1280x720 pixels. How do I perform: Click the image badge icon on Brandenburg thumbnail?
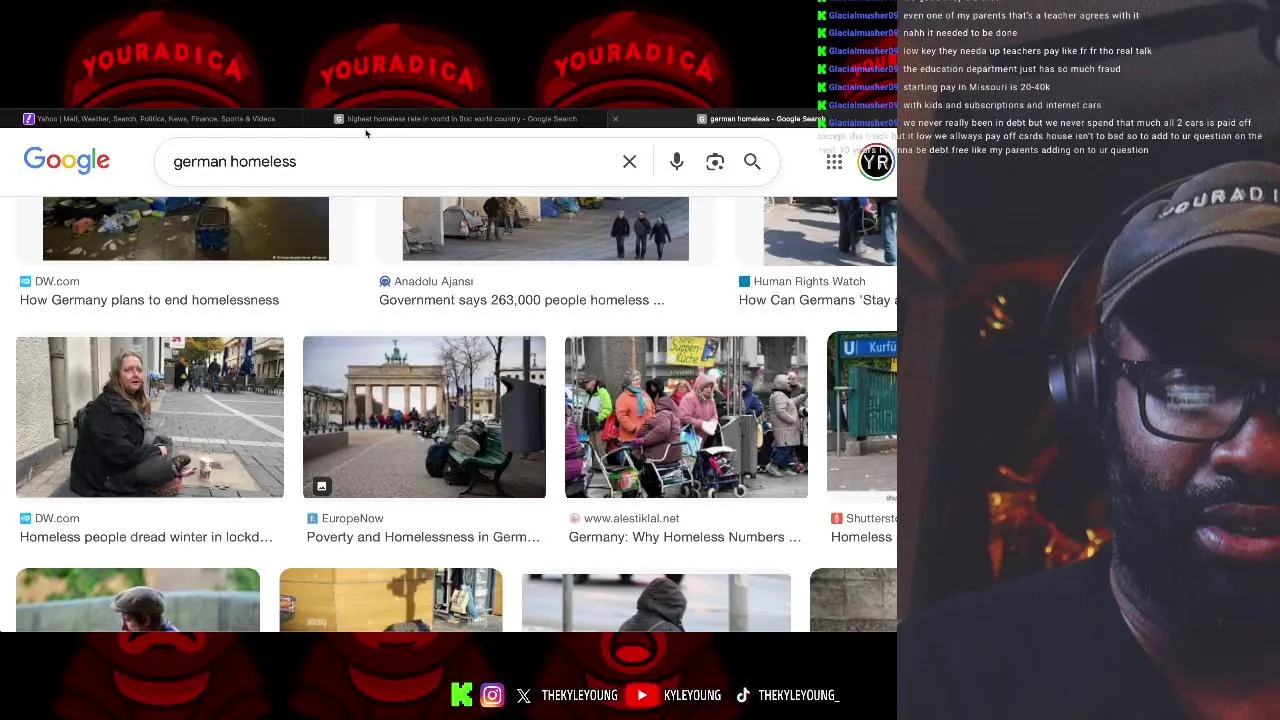[322, 486]
